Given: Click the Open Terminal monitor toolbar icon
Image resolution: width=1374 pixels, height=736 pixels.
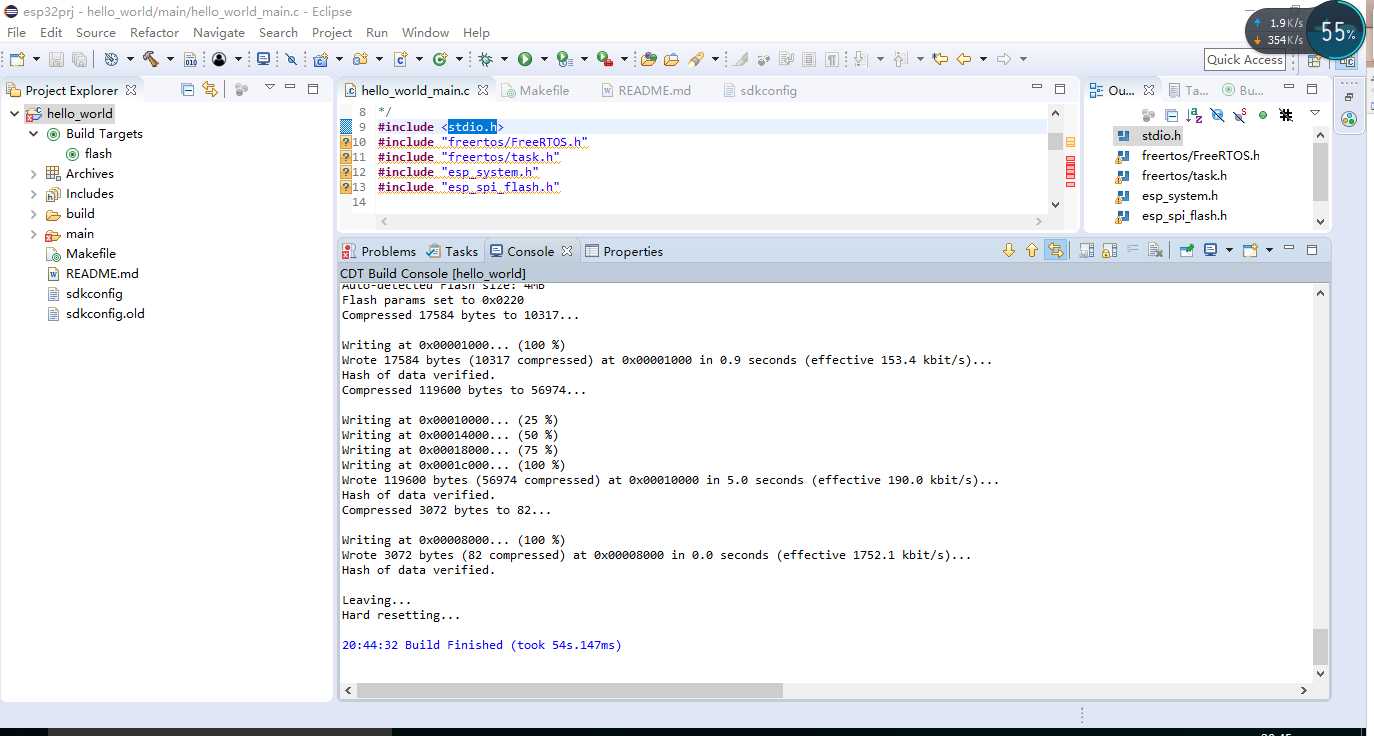Looking at the screenshot, I should click(263, 59).
